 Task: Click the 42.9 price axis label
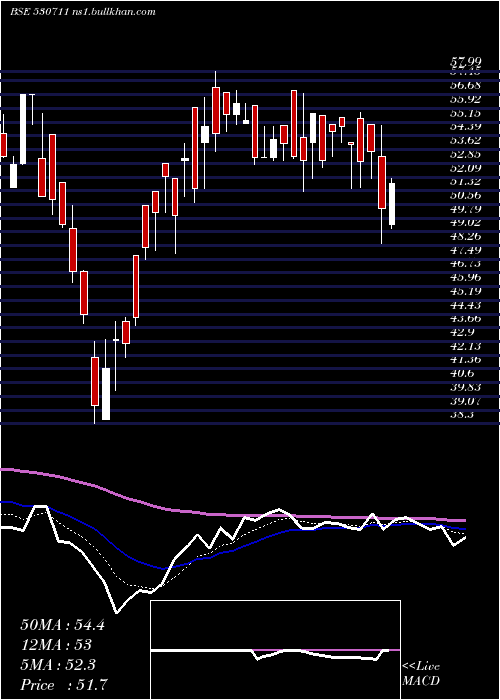tap(462, 333)
